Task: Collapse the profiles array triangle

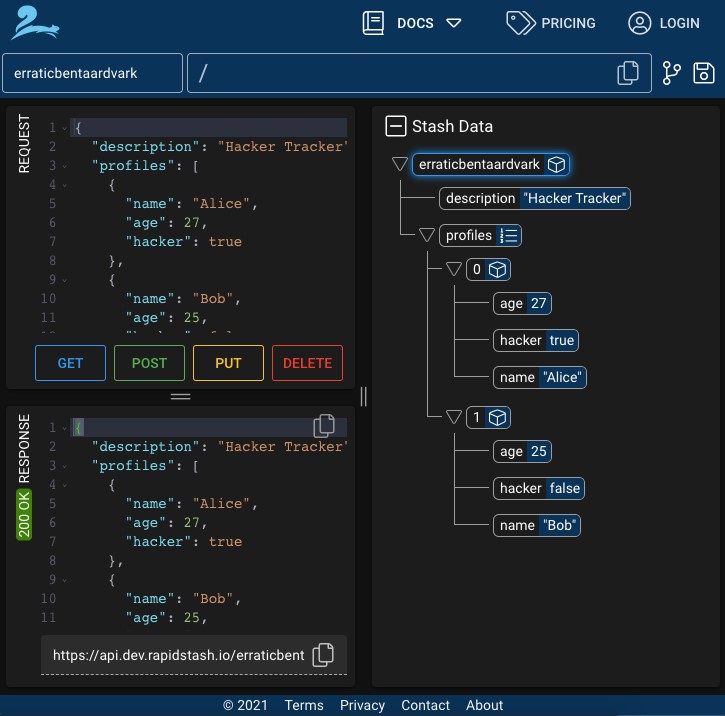Action: tap(426, 235)
